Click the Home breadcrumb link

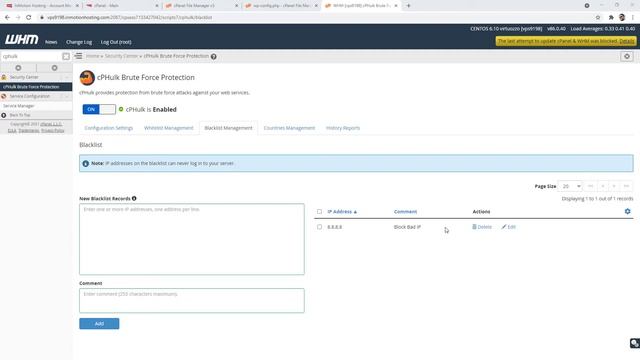92,56
